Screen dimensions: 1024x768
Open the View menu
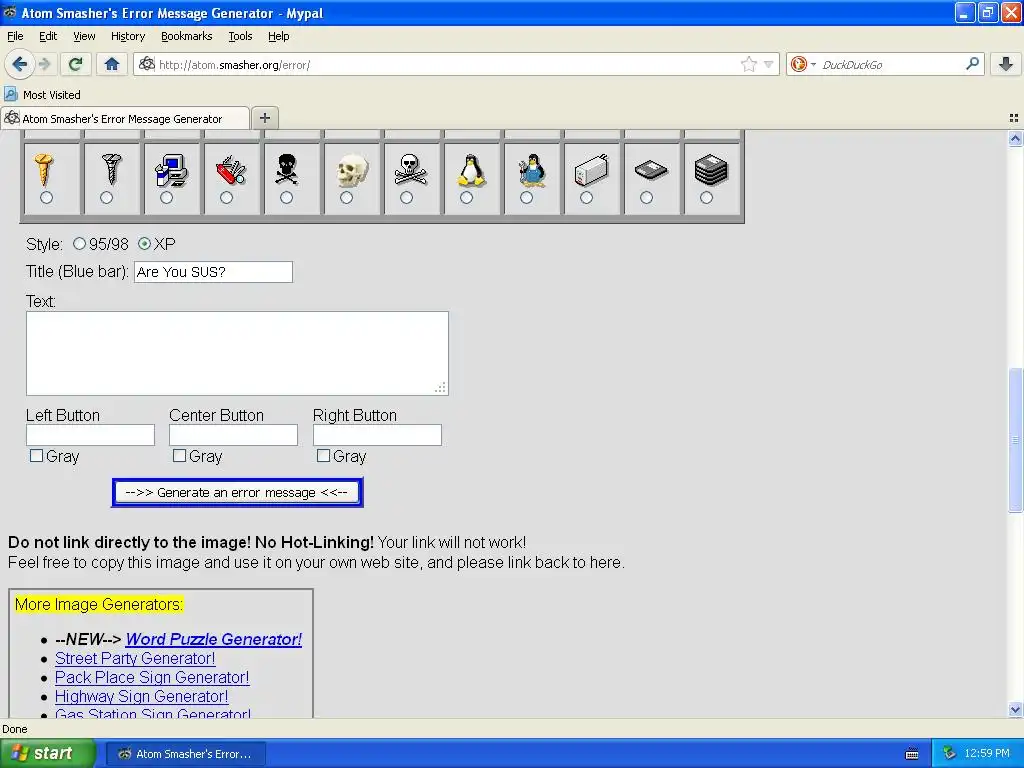pyautogui.click(x=84, y=36)
